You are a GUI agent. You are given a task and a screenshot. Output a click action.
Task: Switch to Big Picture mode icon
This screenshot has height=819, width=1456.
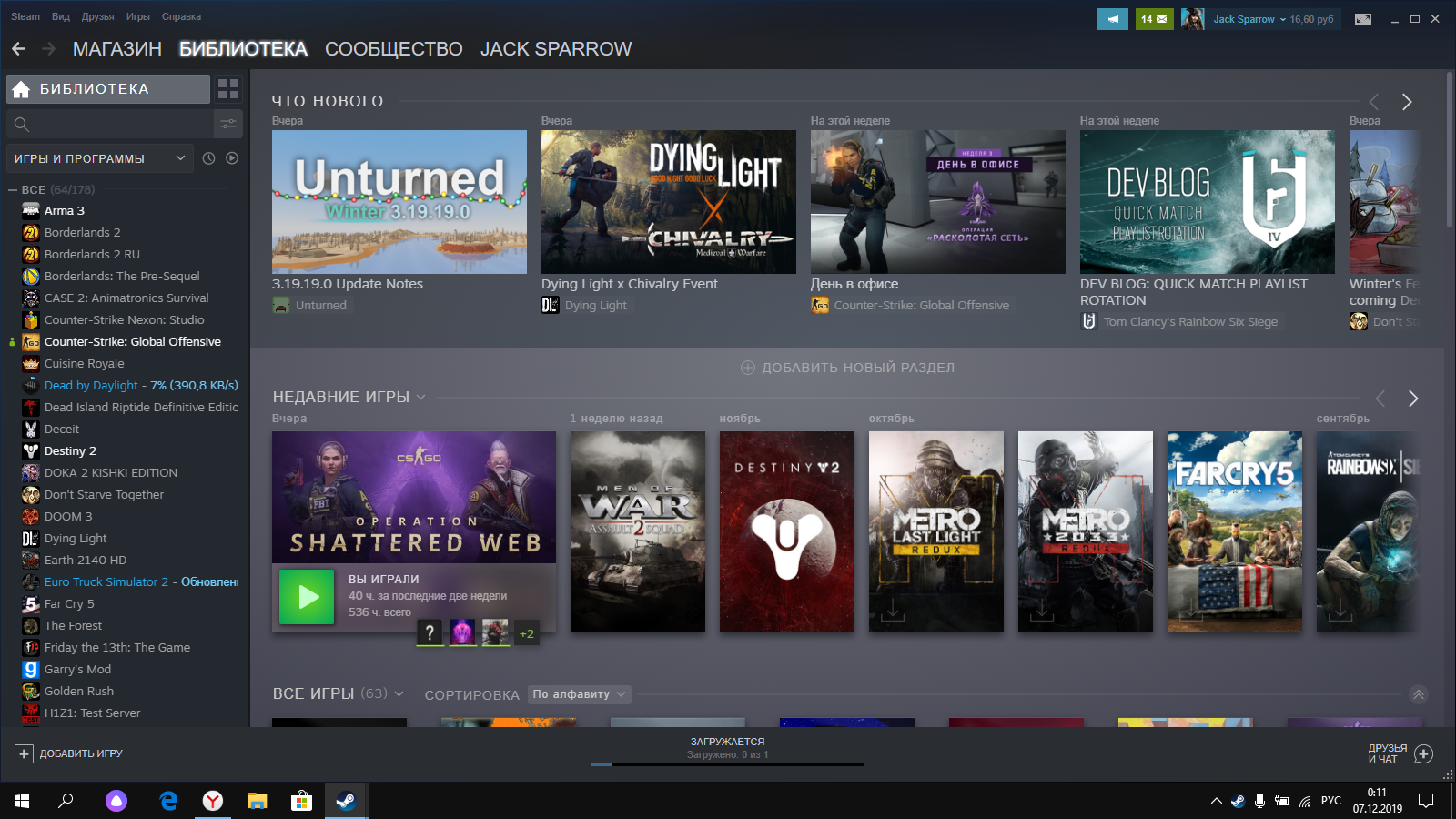pyautogui.click(x=1363, y=19)
